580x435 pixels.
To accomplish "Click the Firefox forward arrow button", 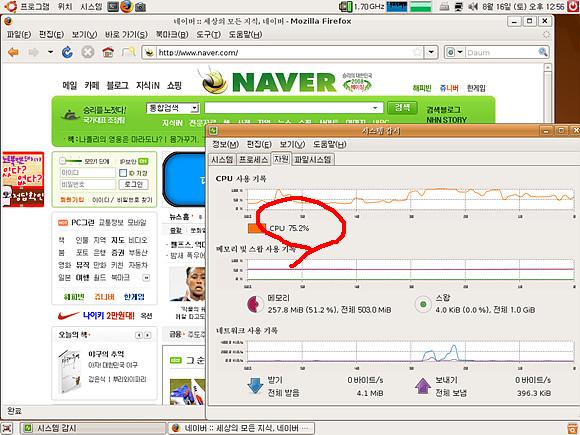I will click(34, 52).
